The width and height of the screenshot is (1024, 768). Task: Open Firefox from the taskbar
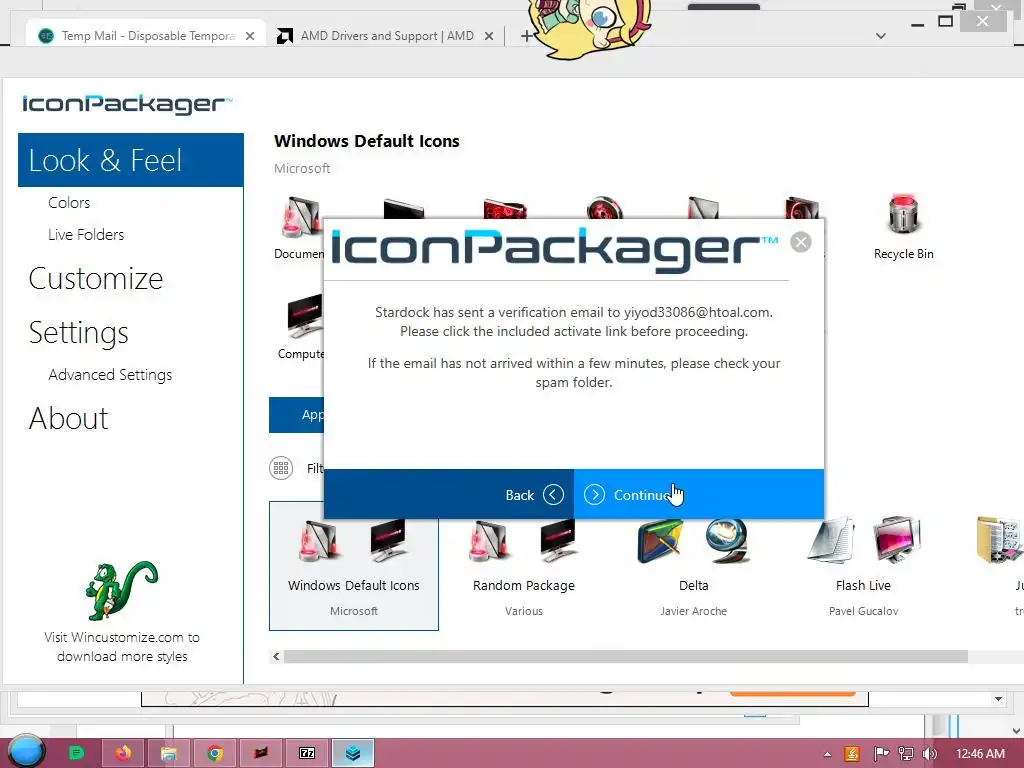pyautogui.click(x=123, y=753)
